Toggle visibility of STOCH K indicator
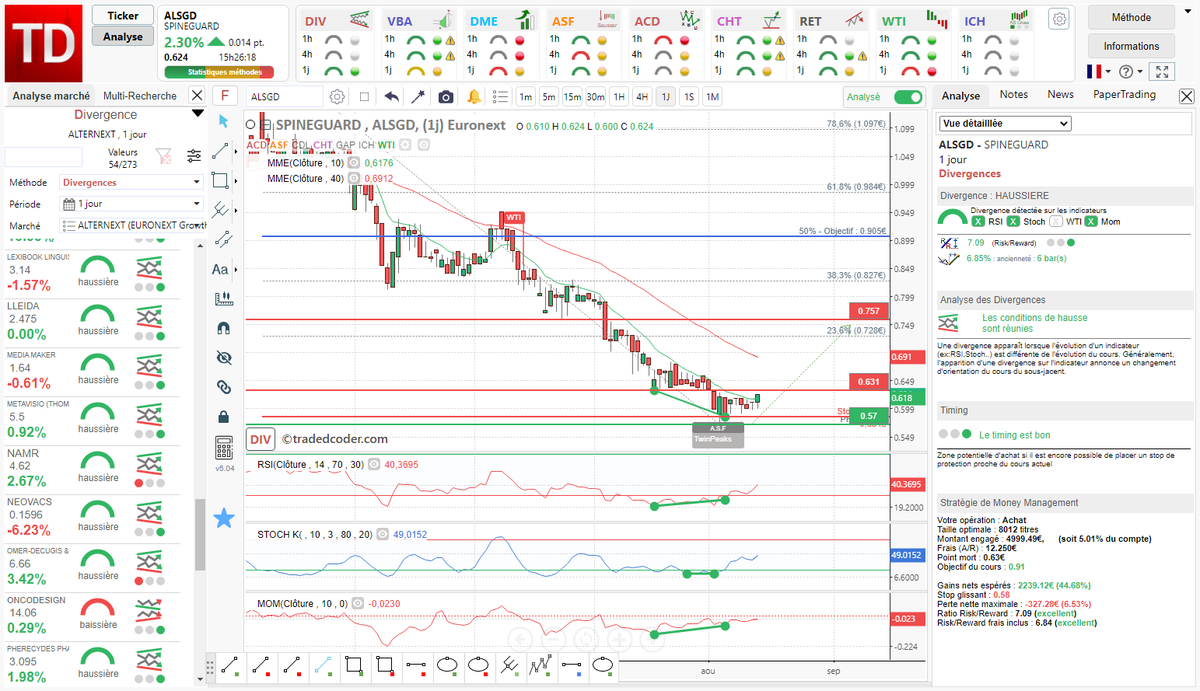Screen dimensions: 1200x691 [383, 535]
